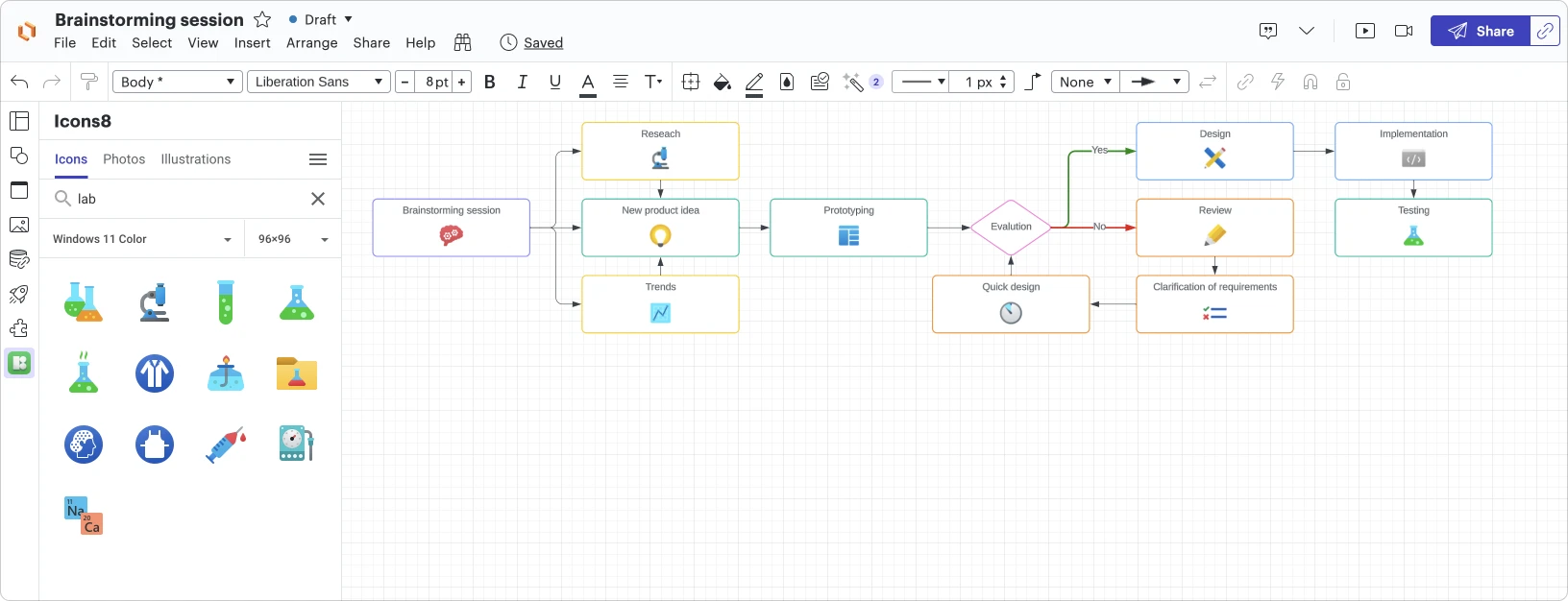Toggle italic text formatting
Screen dimensions: 1568x601
click(522, 82)
